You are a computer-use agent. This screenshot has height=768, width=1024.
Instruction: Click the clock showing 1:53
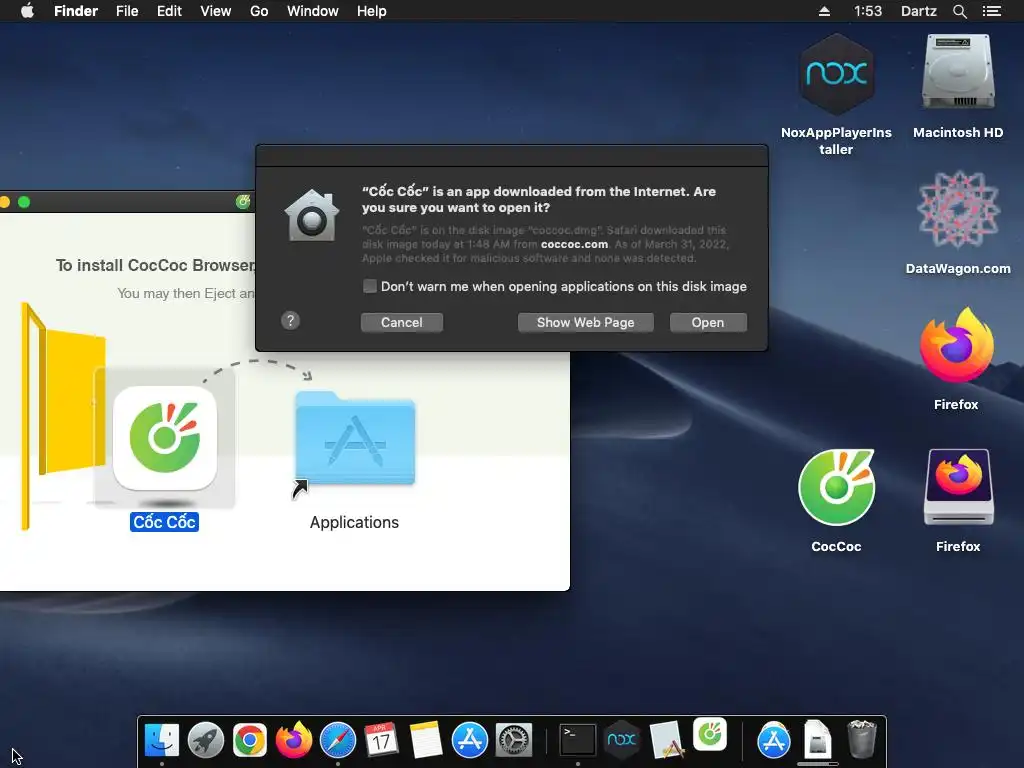coord(867,11)
